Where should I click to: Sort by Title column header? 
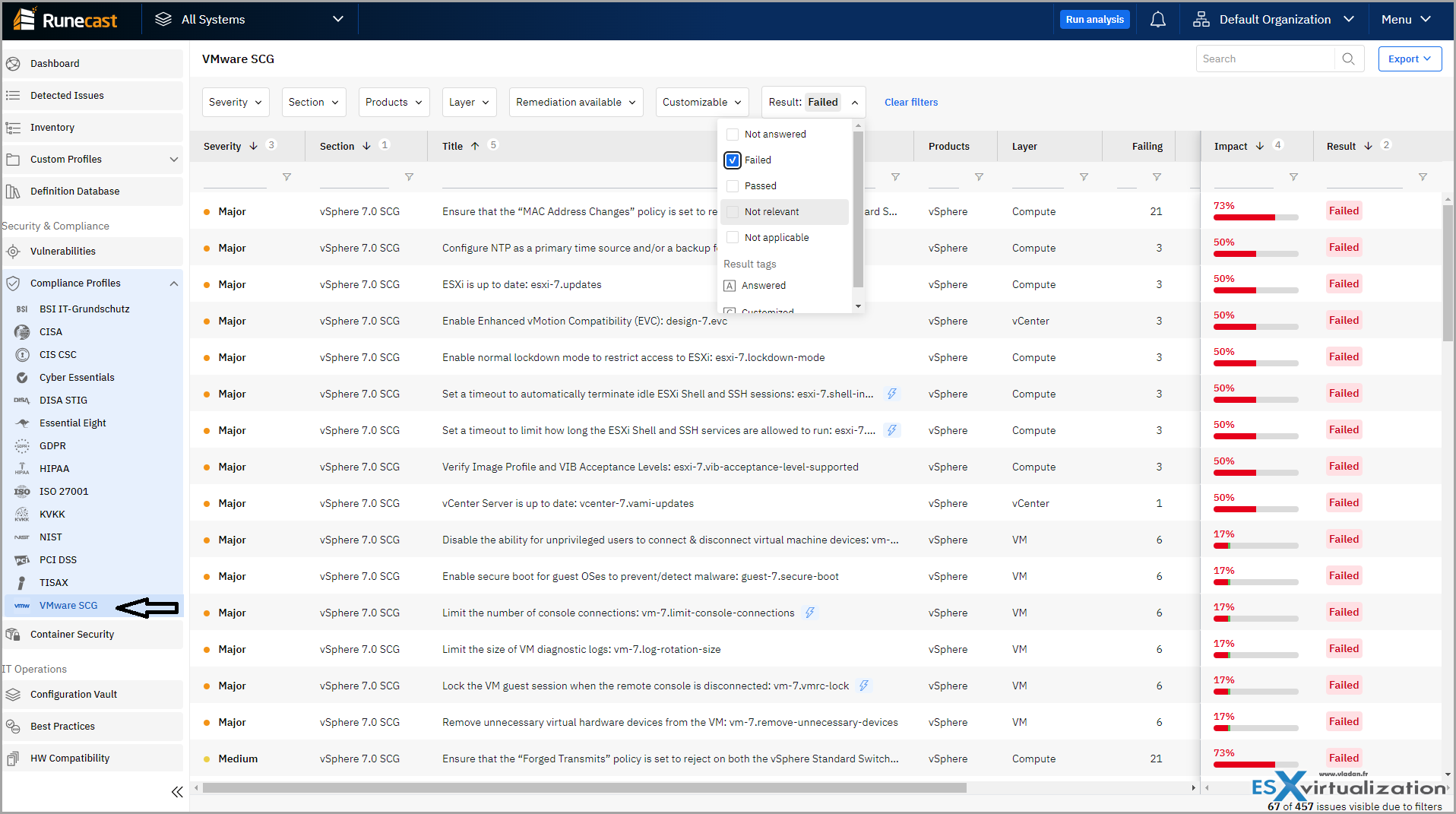pos(453,147)
